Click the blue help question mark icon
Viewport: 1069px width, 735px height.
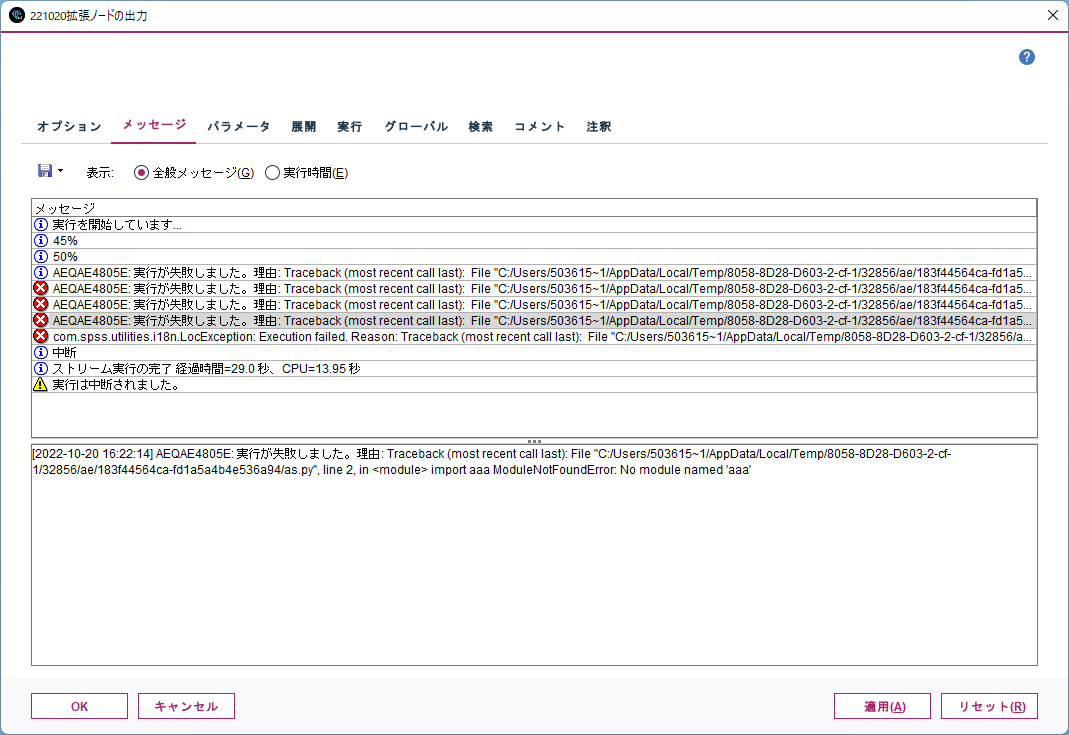coord(1027,57)
